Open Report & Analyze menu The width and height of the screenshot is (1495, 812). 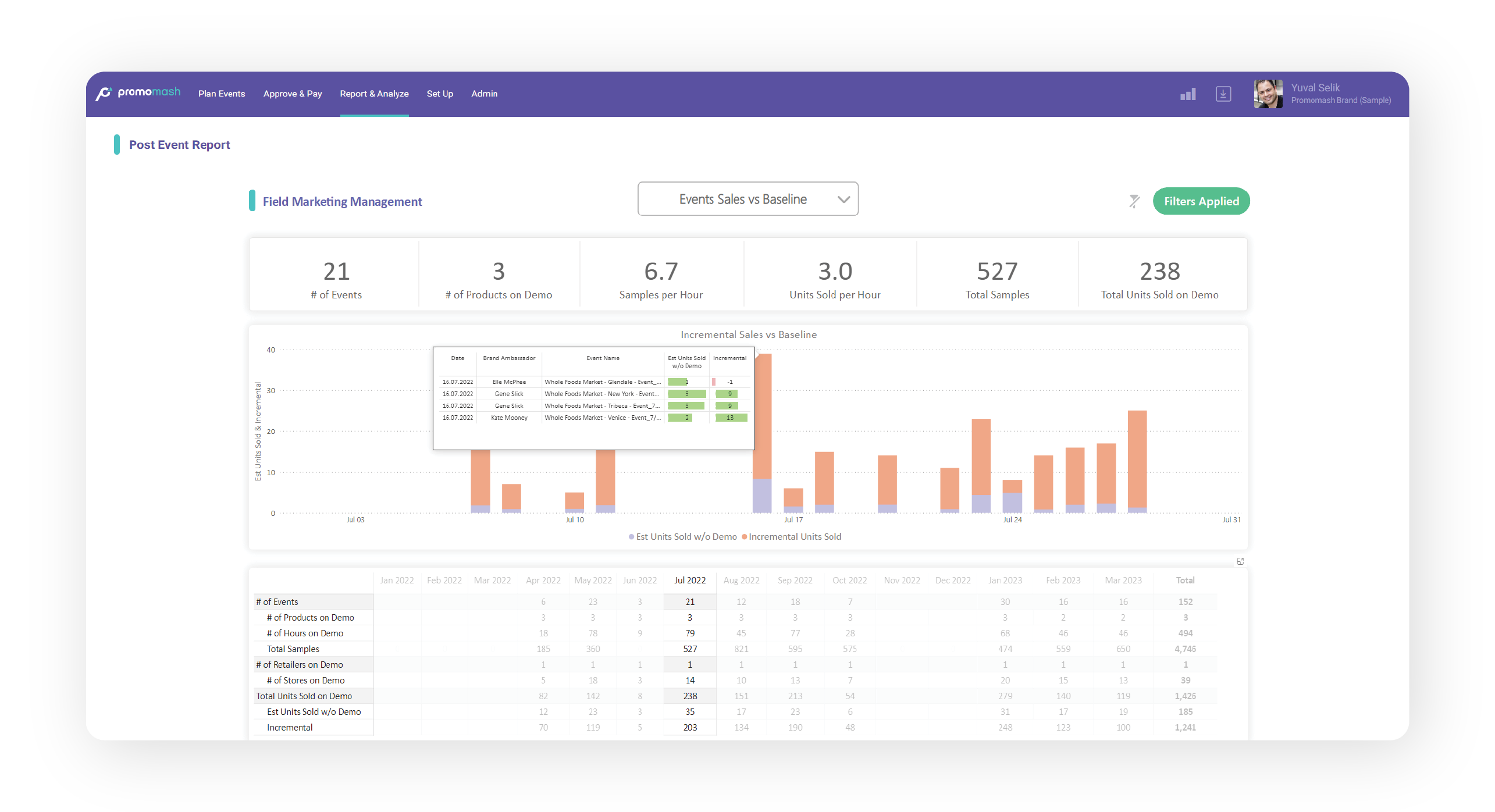375,94
